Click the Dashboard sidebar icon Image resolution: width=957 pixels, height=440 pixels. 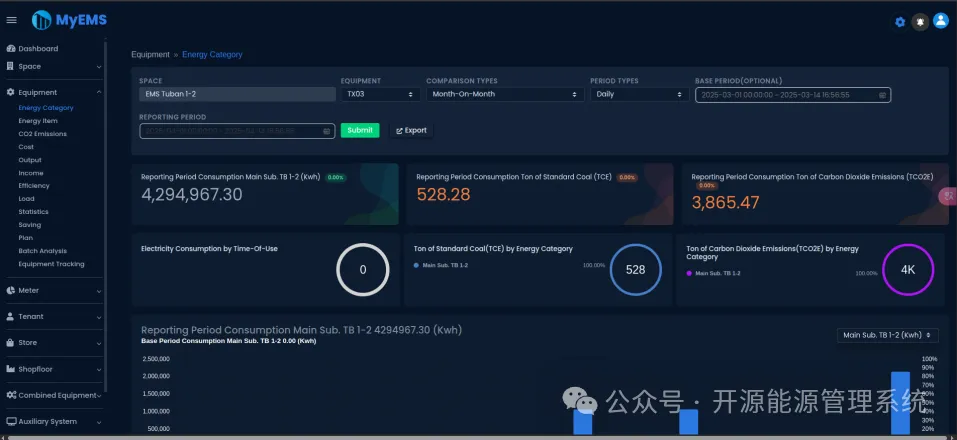(x=10, y=49)
